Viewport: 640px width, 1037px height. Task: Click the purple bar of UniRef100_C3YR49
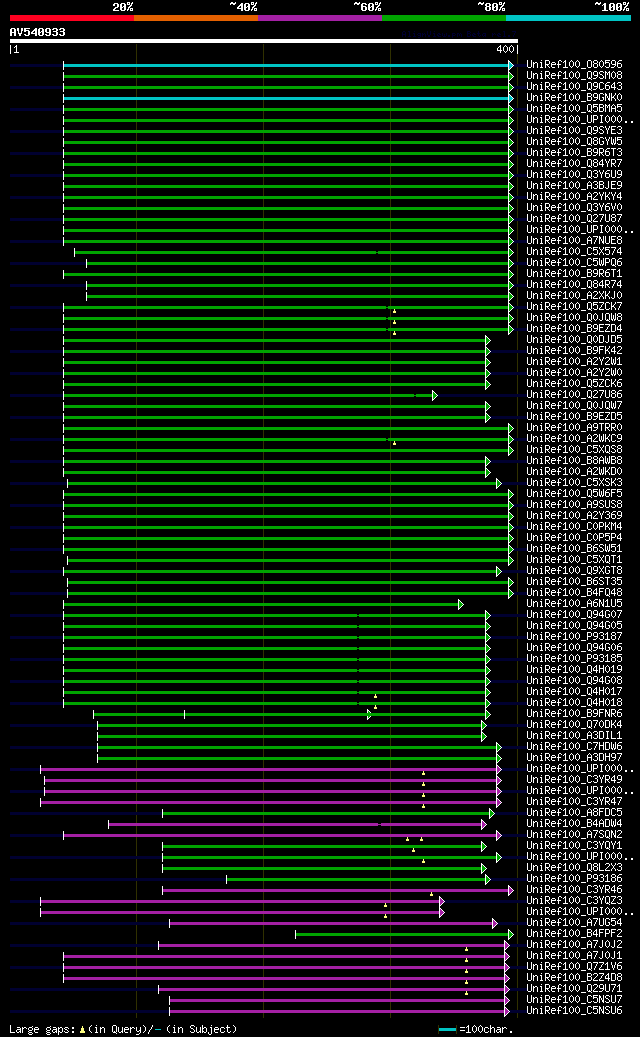(273, 780)
